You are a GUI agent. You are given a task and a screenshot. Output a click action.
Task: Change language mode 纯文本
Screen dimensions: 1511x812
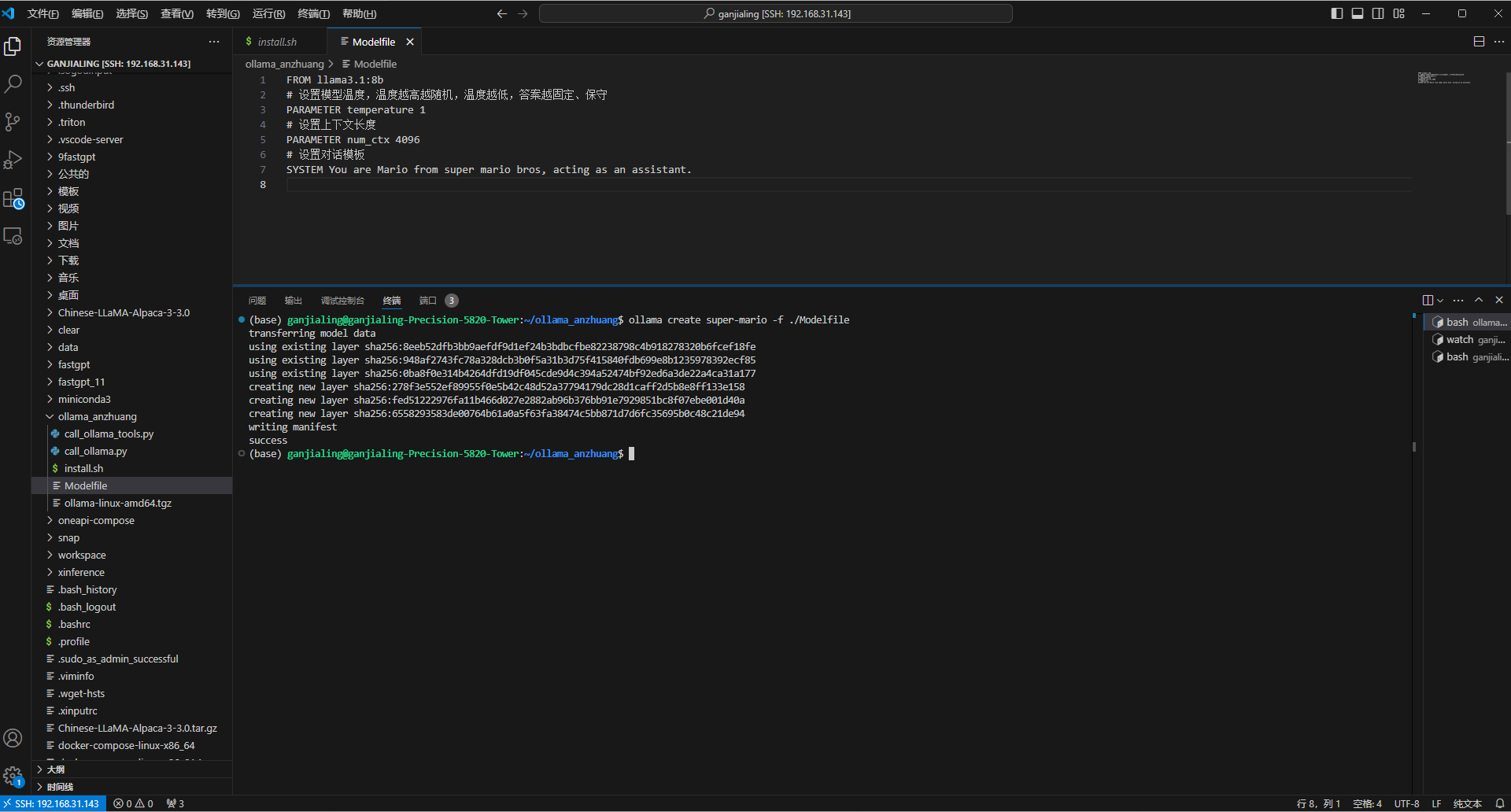coord(1467,803)
